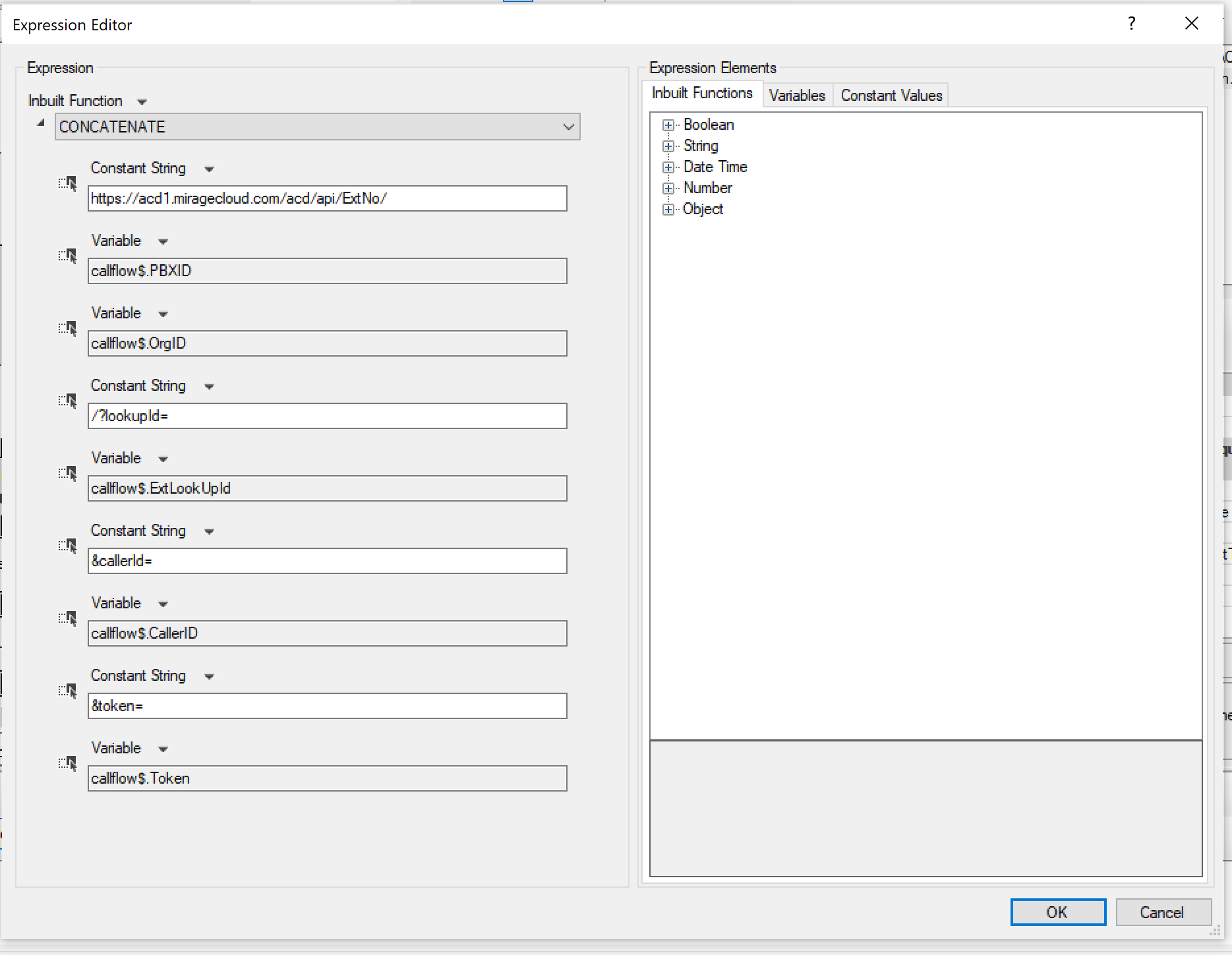Expand the Object functions node
This screenshot has height=955, width=1232.
[x=668, y=210]
